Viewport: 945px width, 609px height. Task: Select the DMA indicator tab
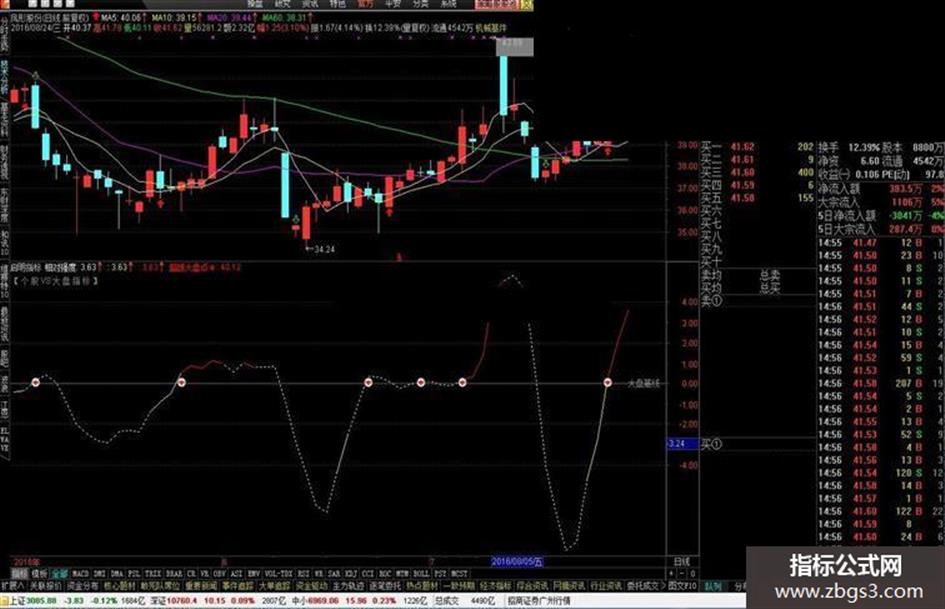point(117,573)
